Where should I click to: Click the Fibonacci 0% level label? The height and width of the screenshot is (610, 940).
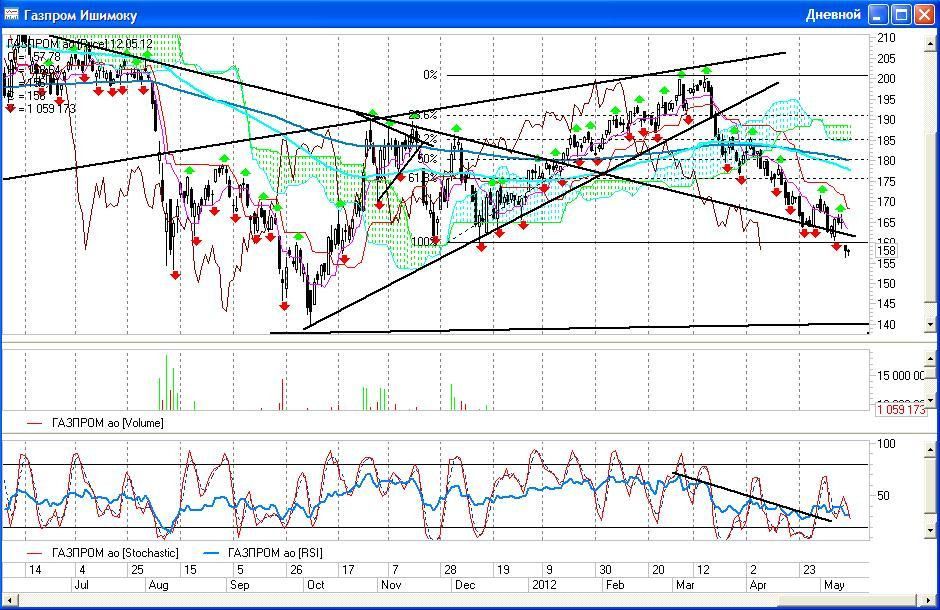[x=430, y=75]
